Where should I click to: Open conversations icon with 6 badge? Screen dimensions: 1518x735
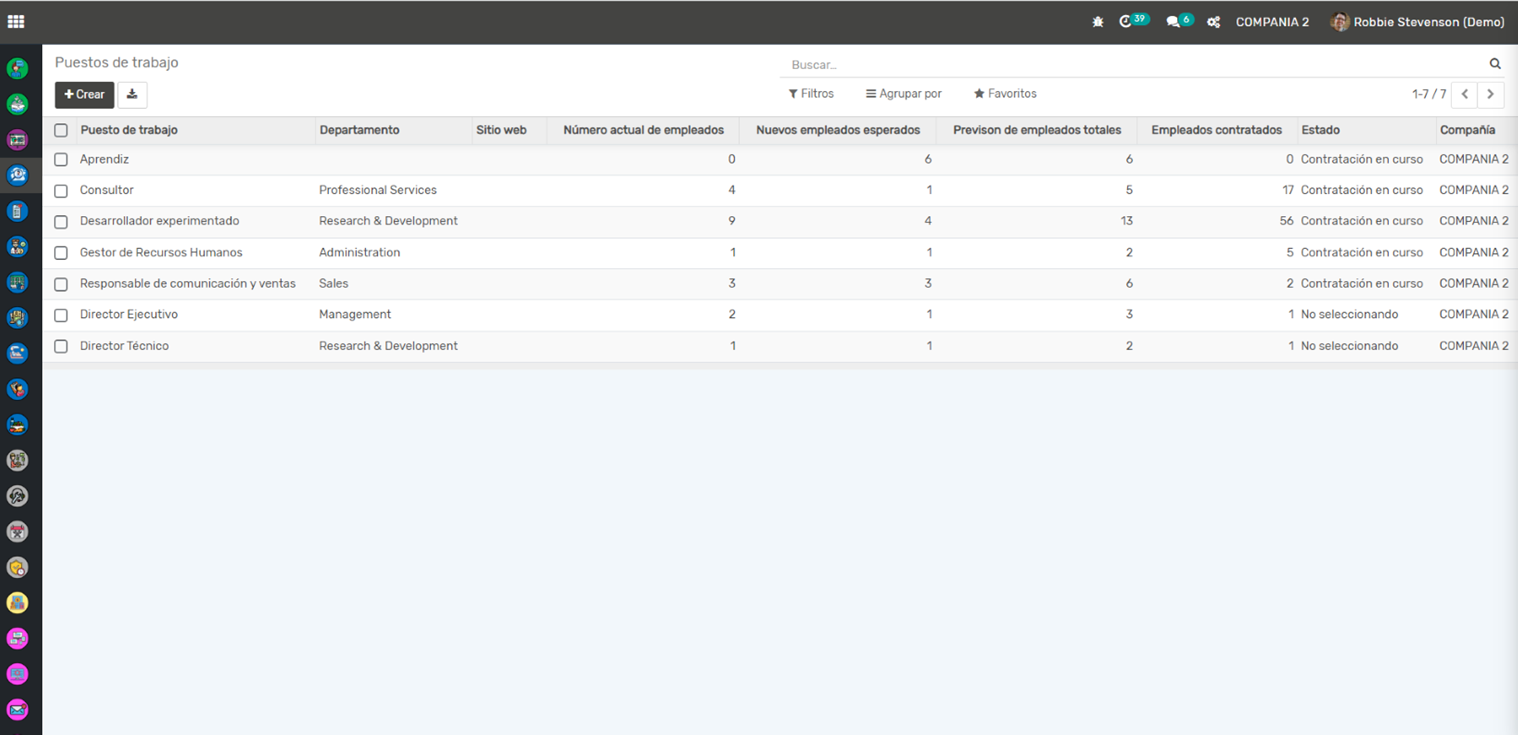[1174, 22]
